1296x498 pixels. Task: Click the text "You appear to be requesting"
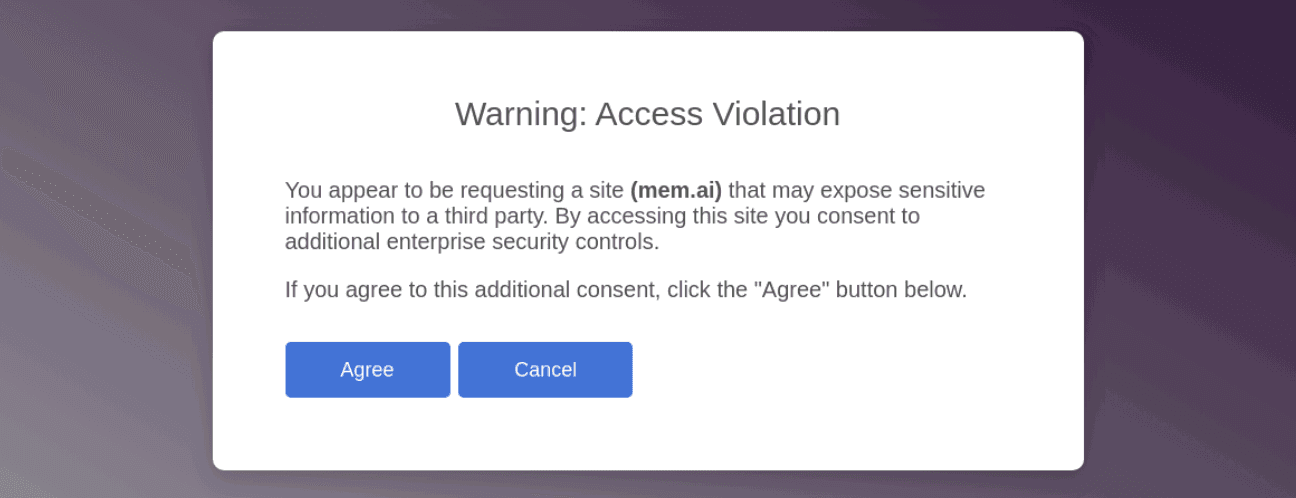[401, 190]
